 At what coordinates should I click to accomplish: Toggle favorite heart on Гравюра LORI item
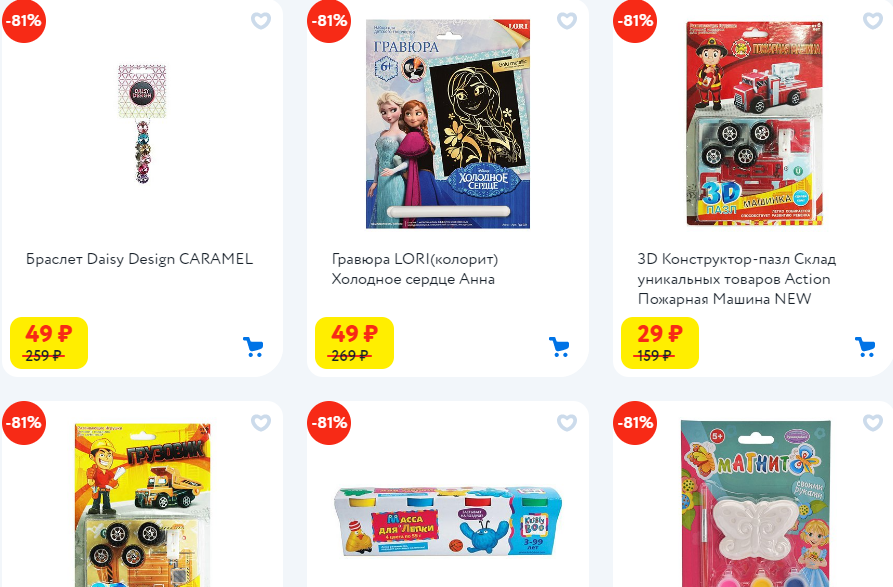567,21
